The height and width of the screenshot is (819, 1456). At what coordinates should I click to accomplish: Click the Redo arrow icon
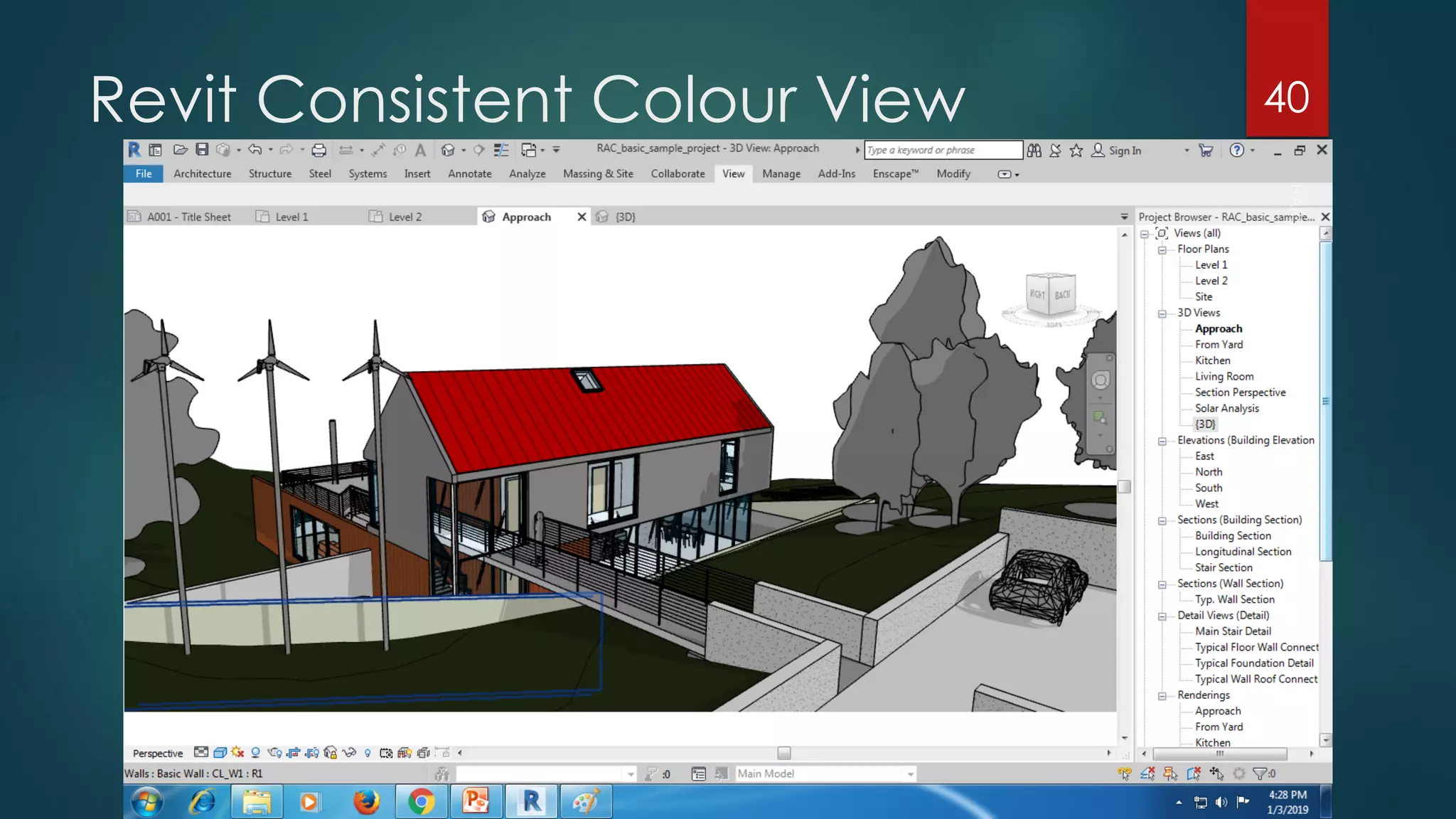pos(287,149)
